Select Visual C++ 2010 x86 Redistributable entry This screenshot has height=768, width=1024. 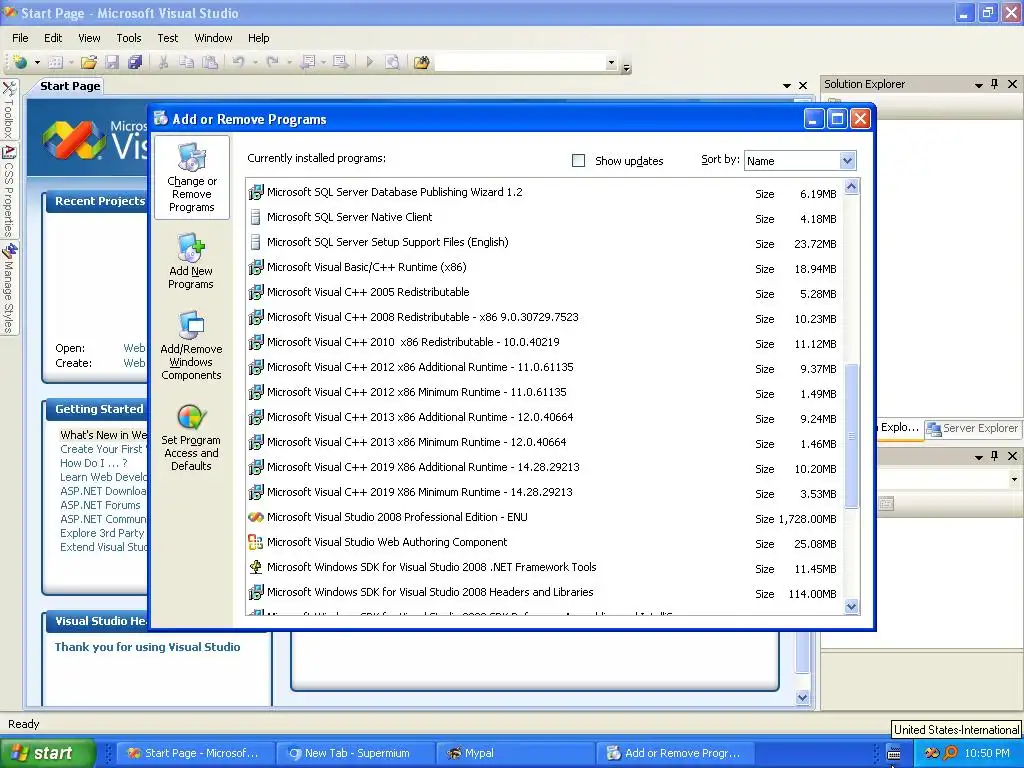click(x=544, y=342)
